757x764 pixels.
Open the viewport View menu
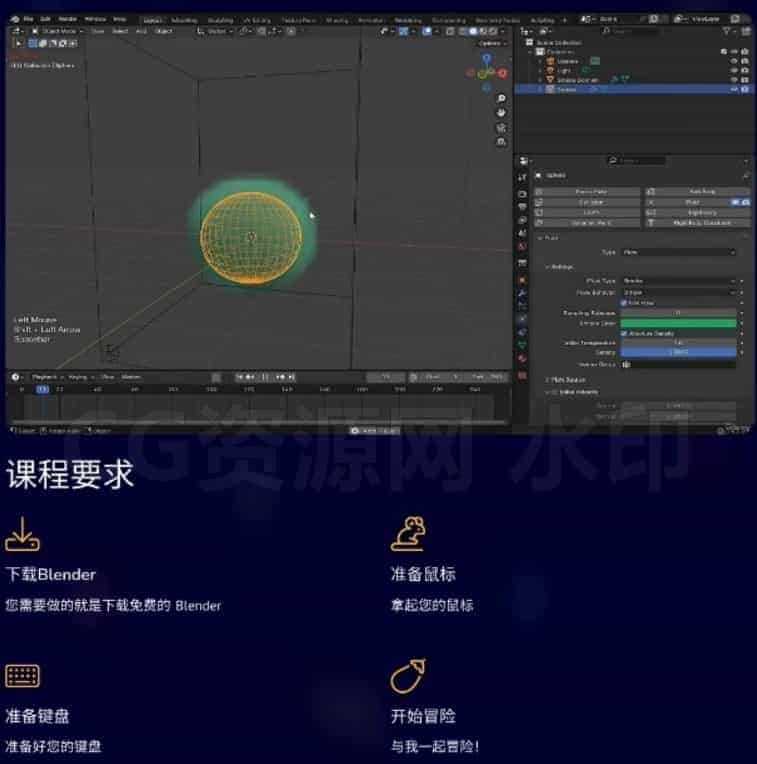pyautogui.click(x=98, y=31)
